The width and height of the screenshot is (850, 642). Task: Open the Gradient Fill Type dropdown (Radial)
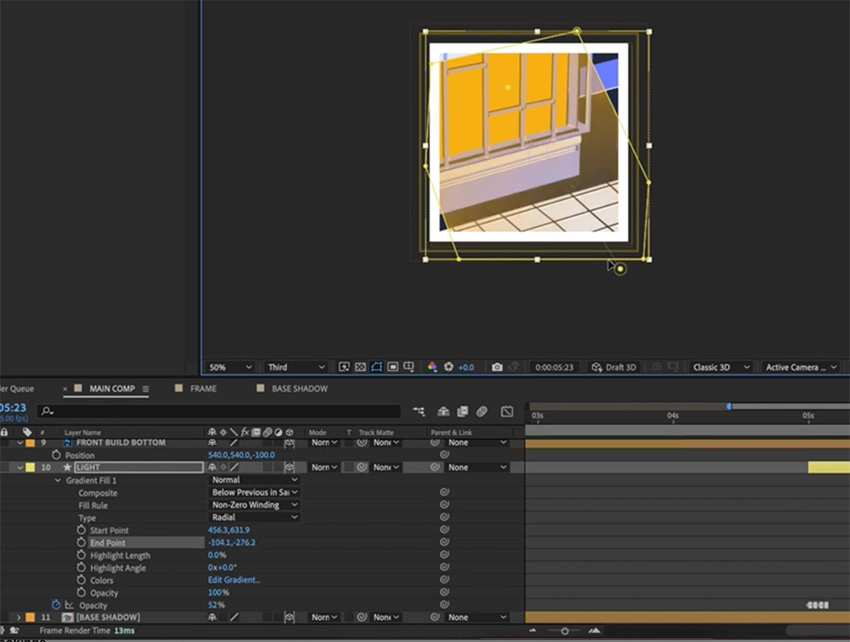[254, 518]
